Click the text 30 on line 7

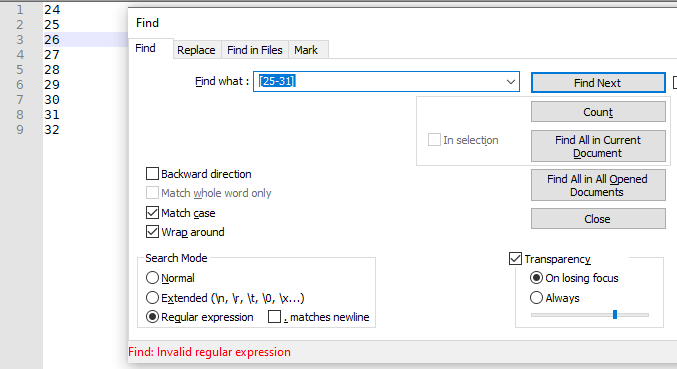click(52, 100)
